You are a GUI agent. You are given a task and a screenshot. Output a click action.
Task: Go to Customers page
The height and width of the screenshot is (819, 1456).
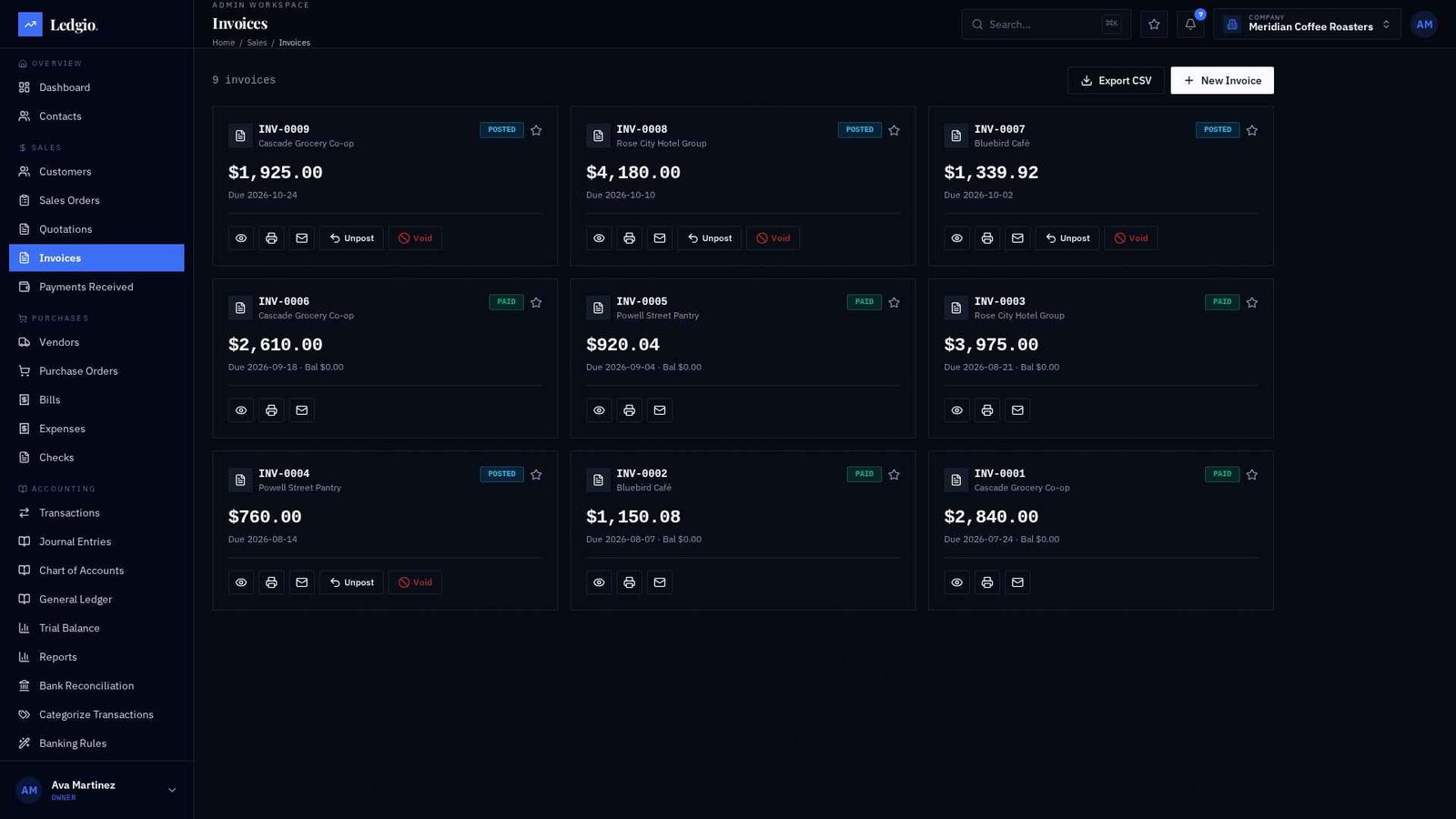96,171
